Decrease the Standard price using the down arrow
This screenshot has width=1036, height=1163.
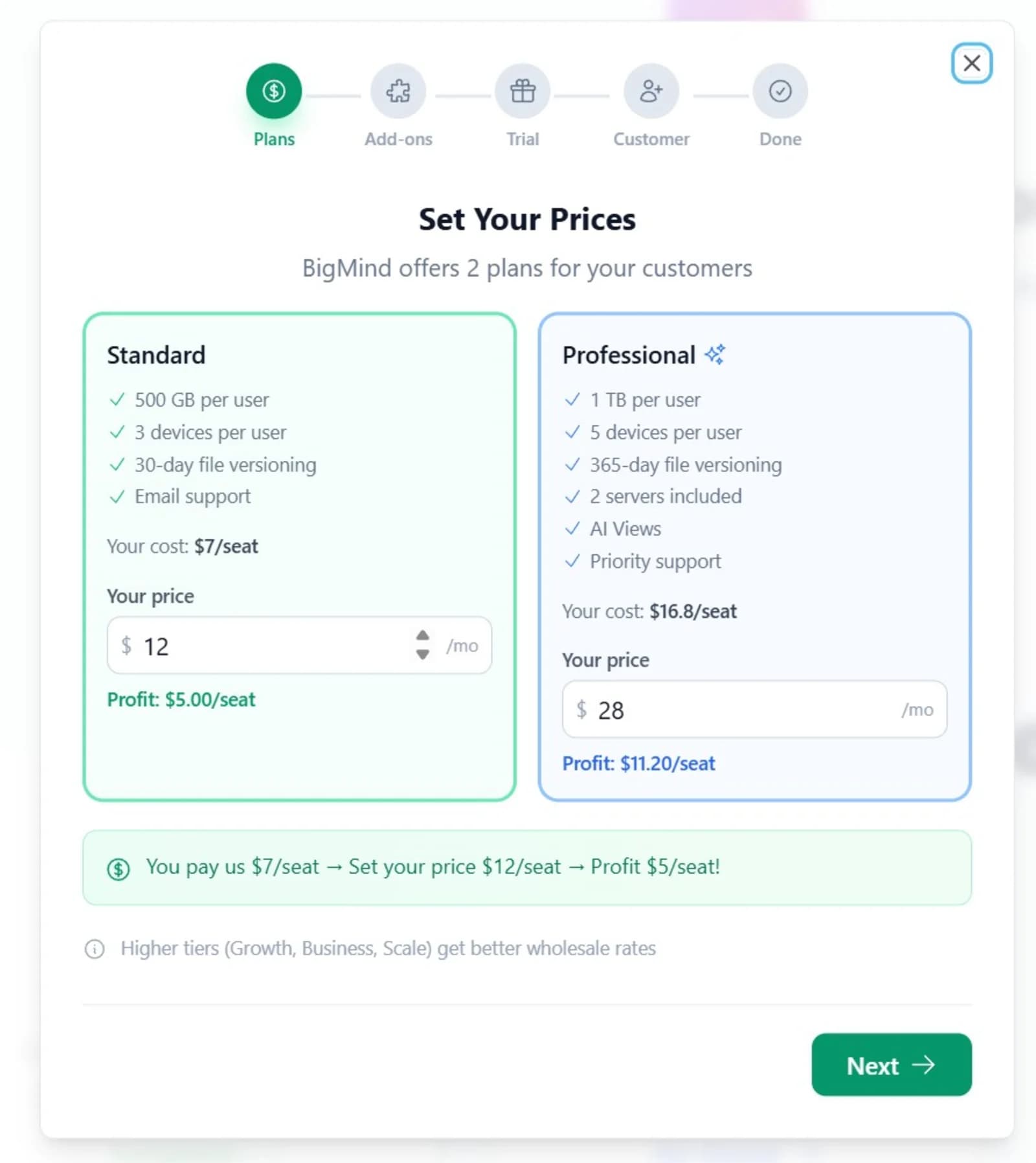click(x=422, y=654)
